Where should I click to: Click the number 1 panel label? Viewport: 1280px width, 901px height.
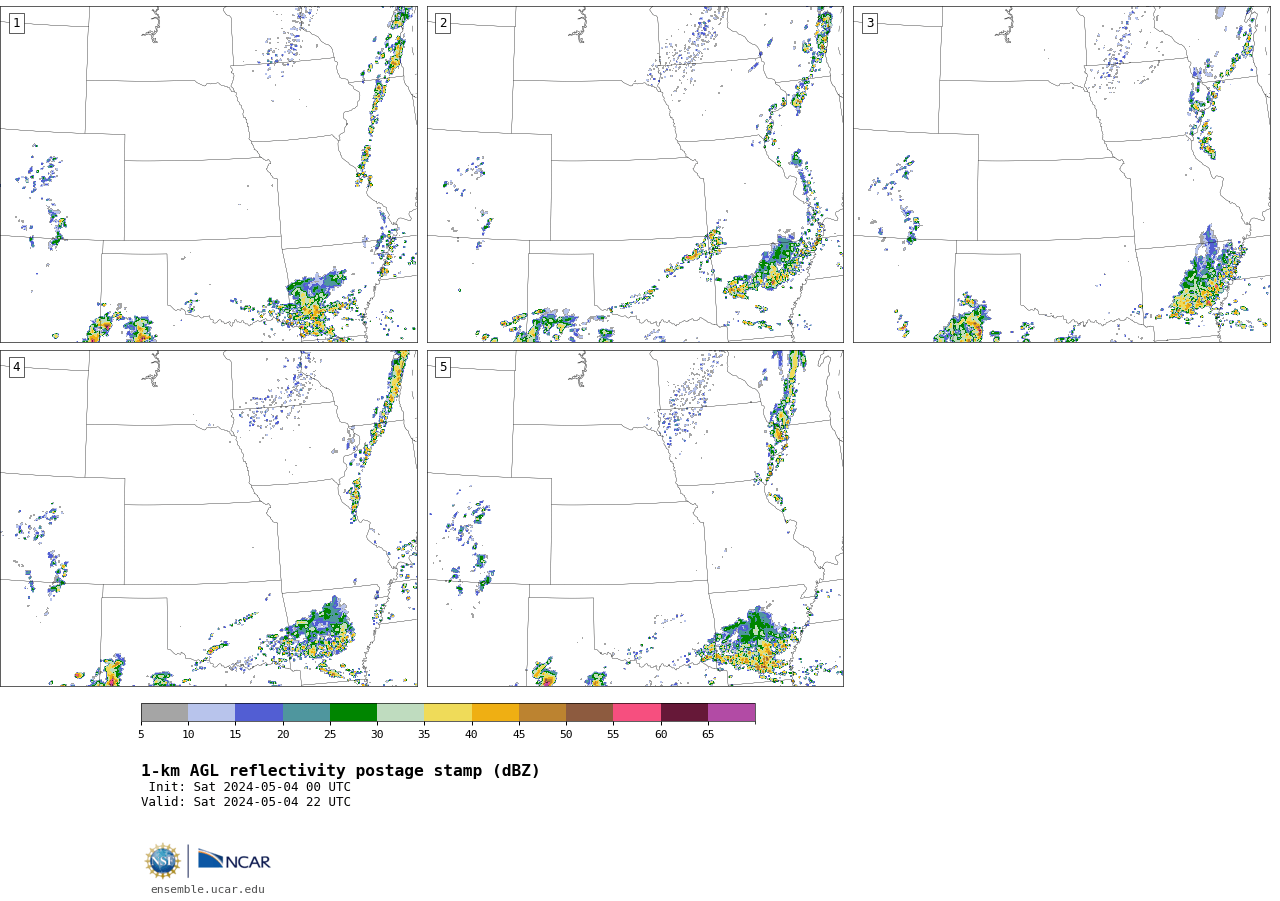click(x=16, y=23)
